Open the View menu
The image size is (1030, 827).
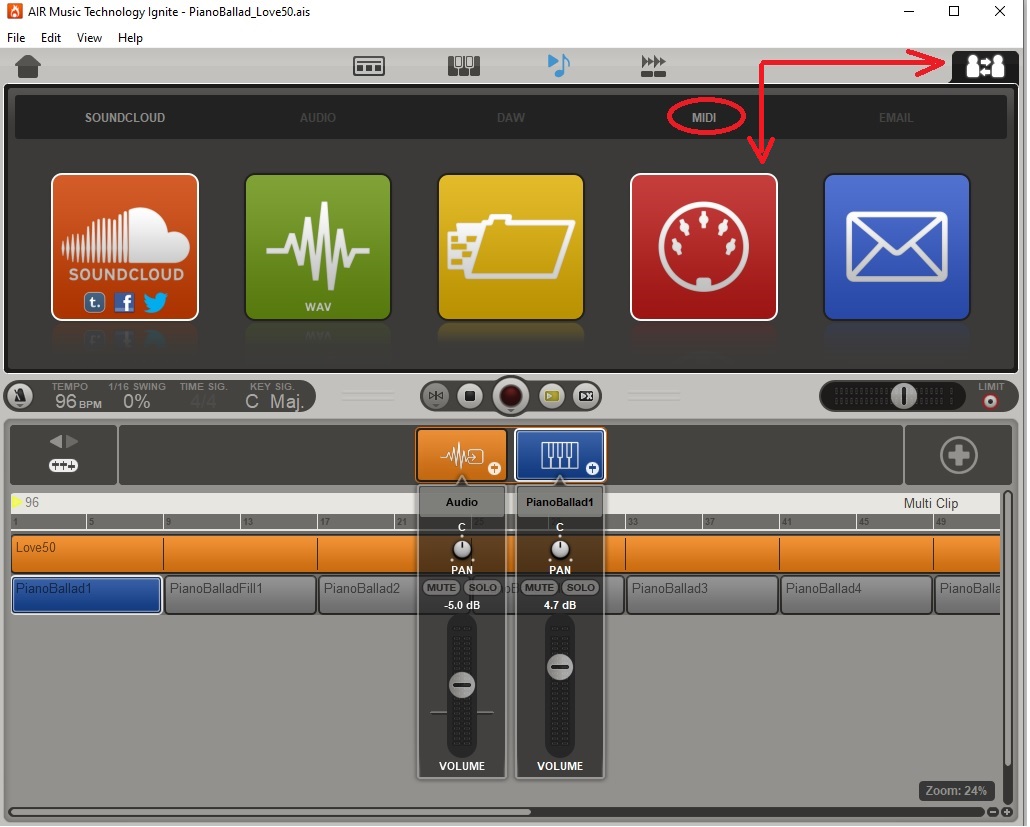pos(89,37)
